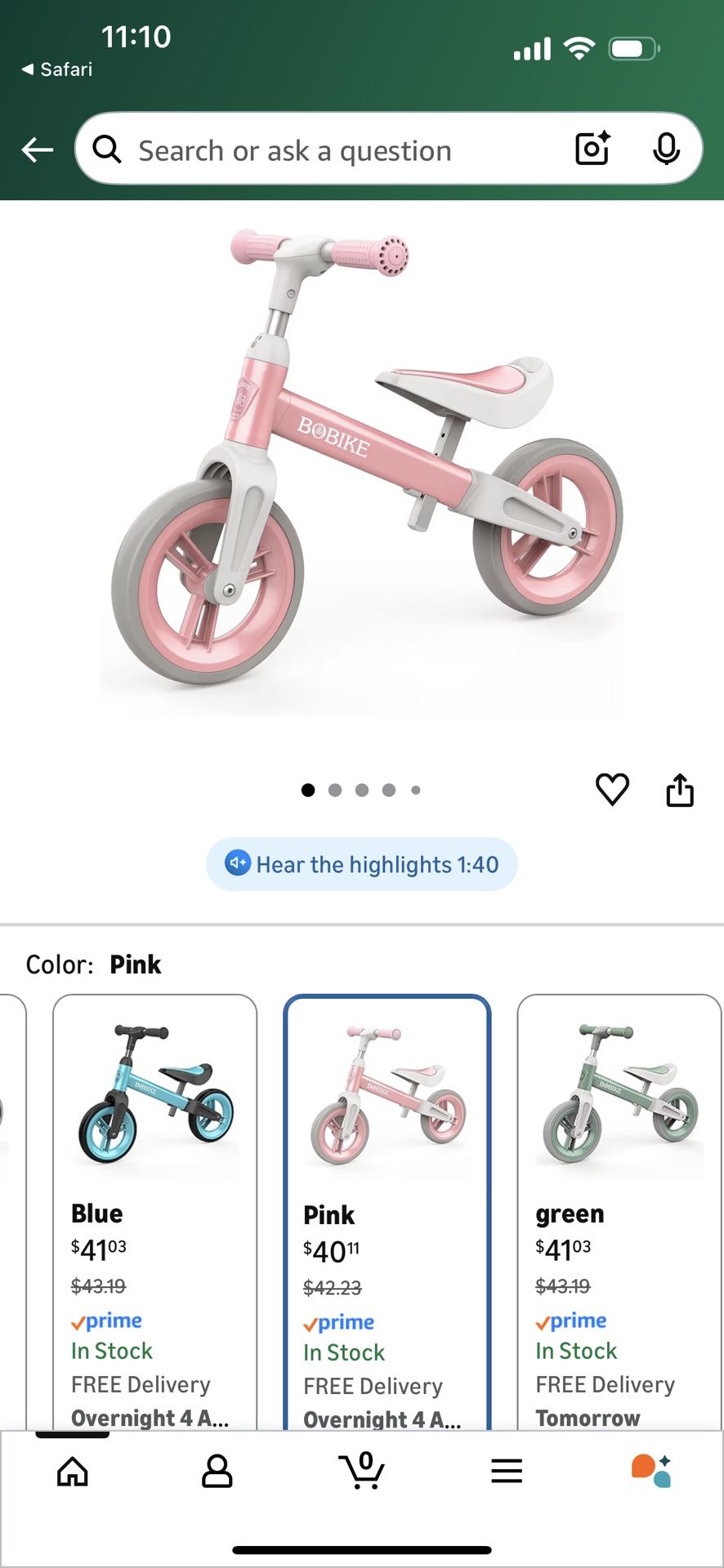This screenshot has width=724, height=1568.
Task: Jump to second image page dot
Action: click(x=335, y=790)
